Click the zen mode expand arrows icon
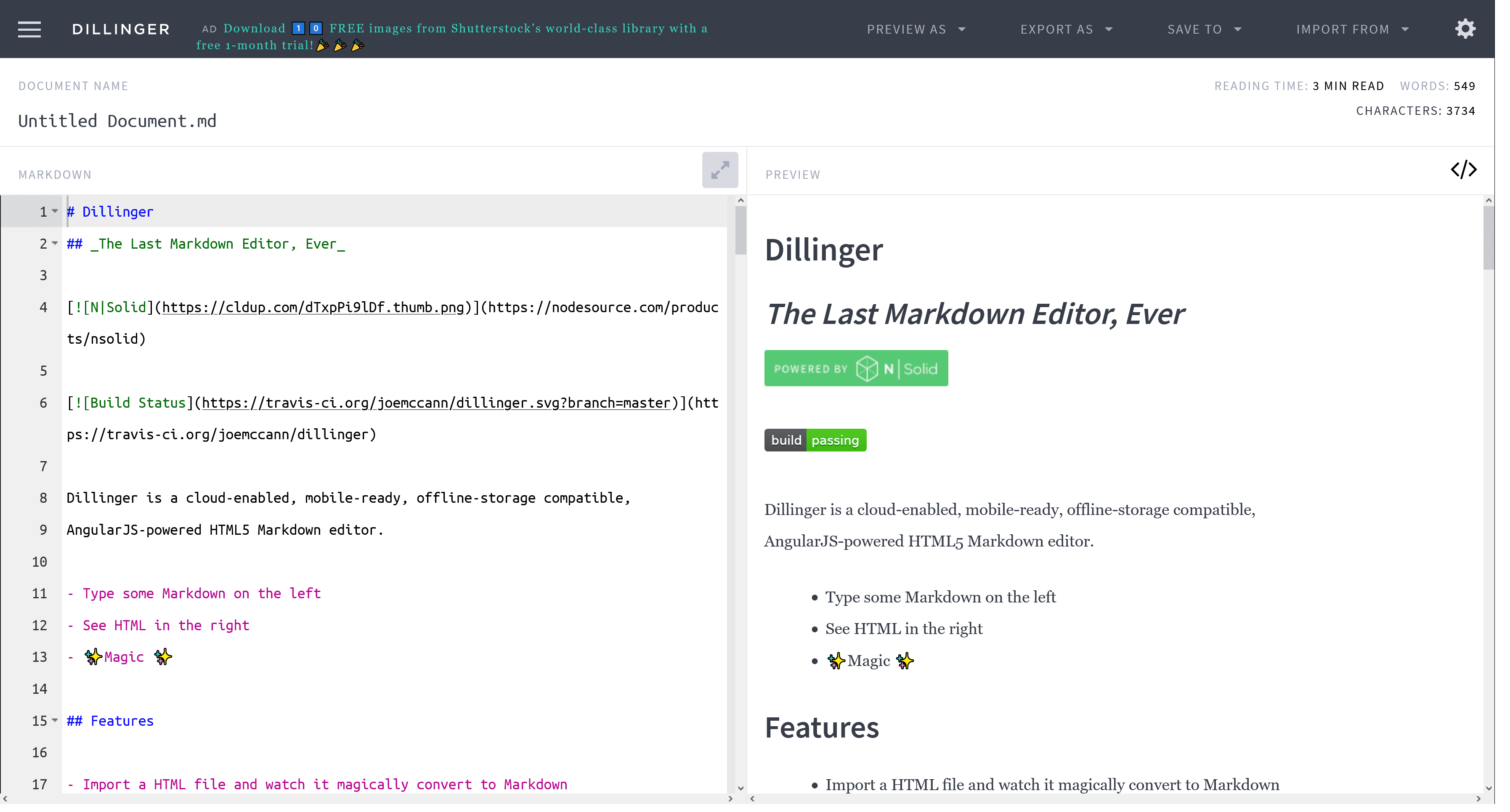Viewport: 1510px width, 812px height. 720,170
